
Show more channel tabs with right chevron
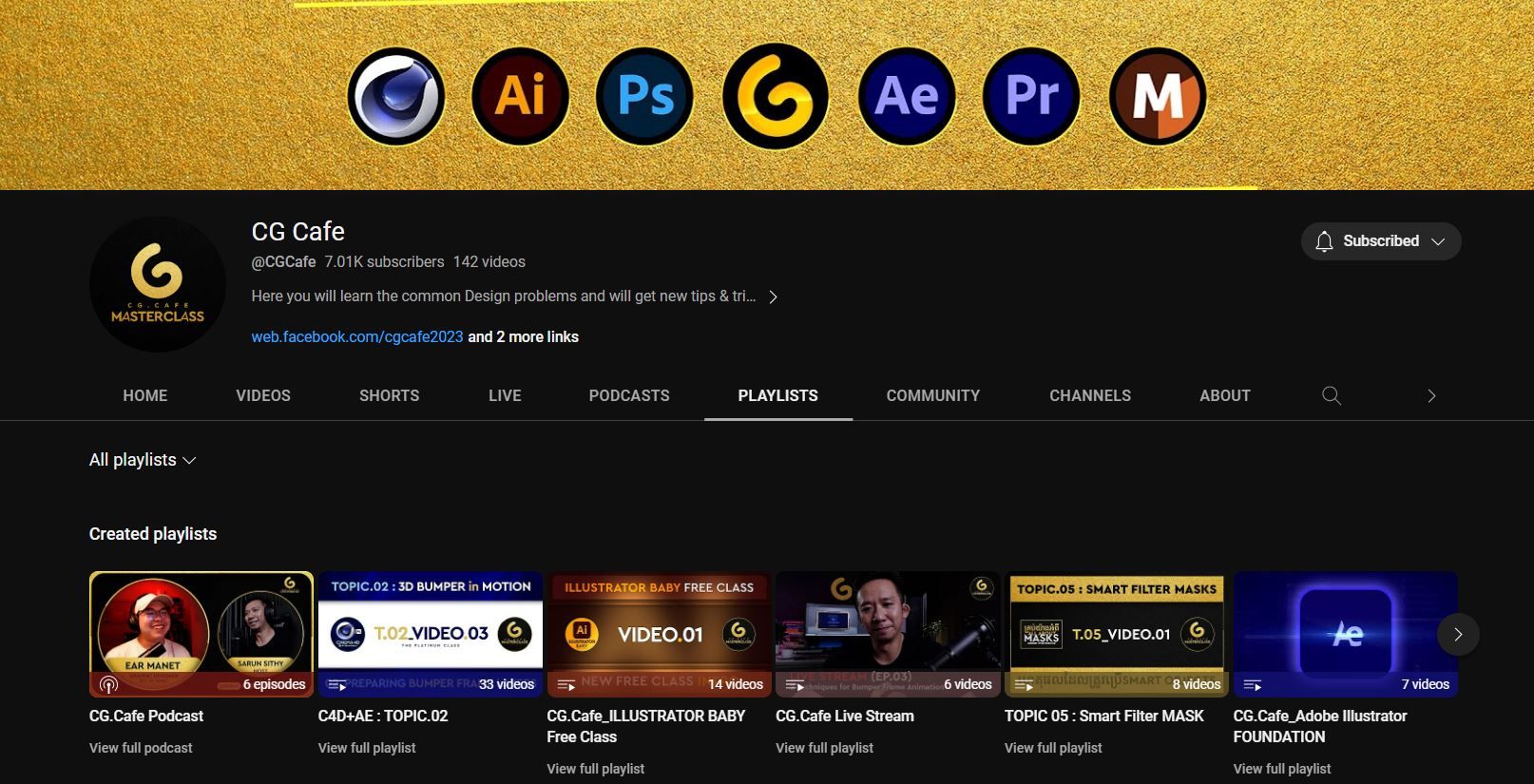coord(1431,395)
